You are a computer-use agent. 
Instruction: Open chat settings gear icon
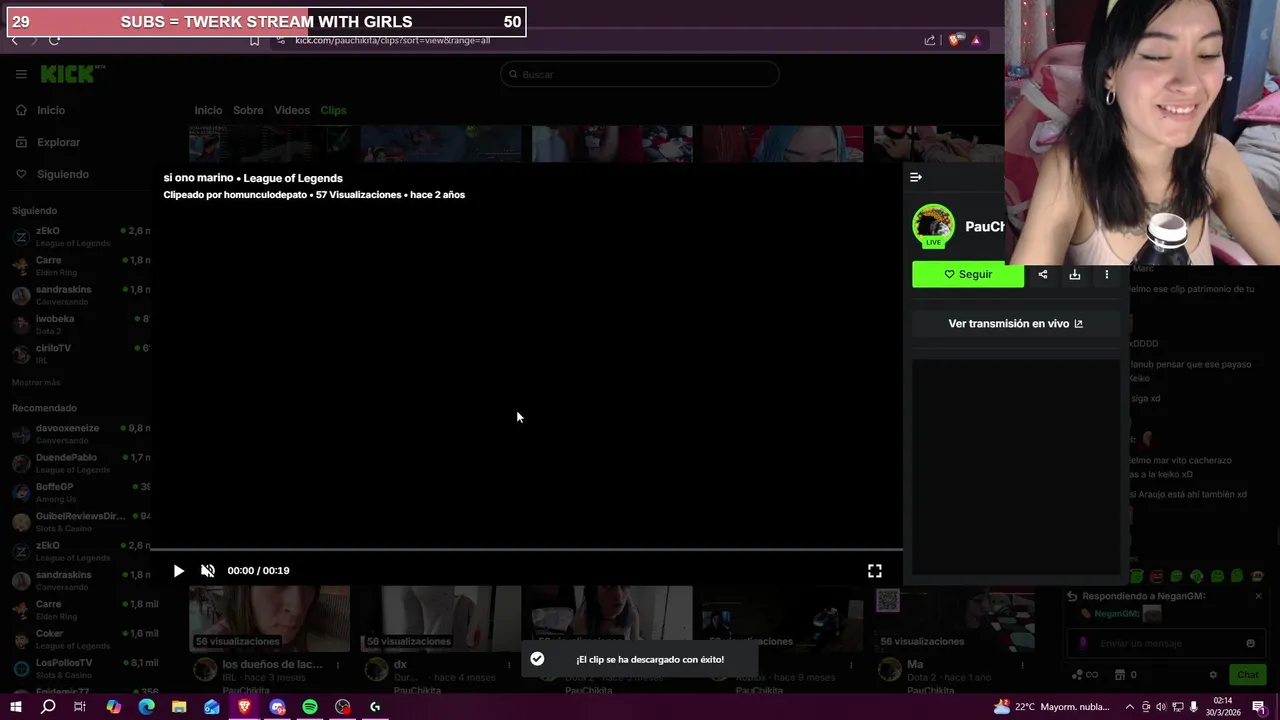1213,675
